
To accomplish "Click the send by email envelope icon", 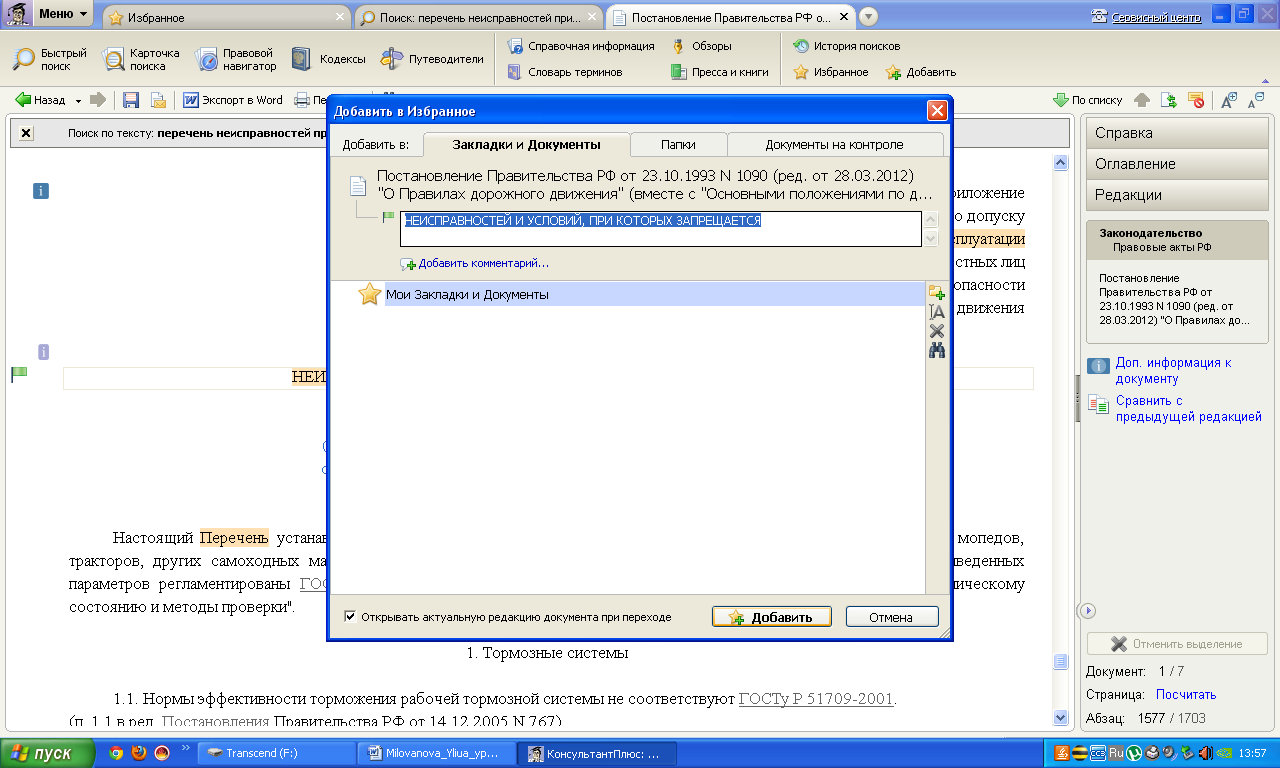I will click(158, 100).
